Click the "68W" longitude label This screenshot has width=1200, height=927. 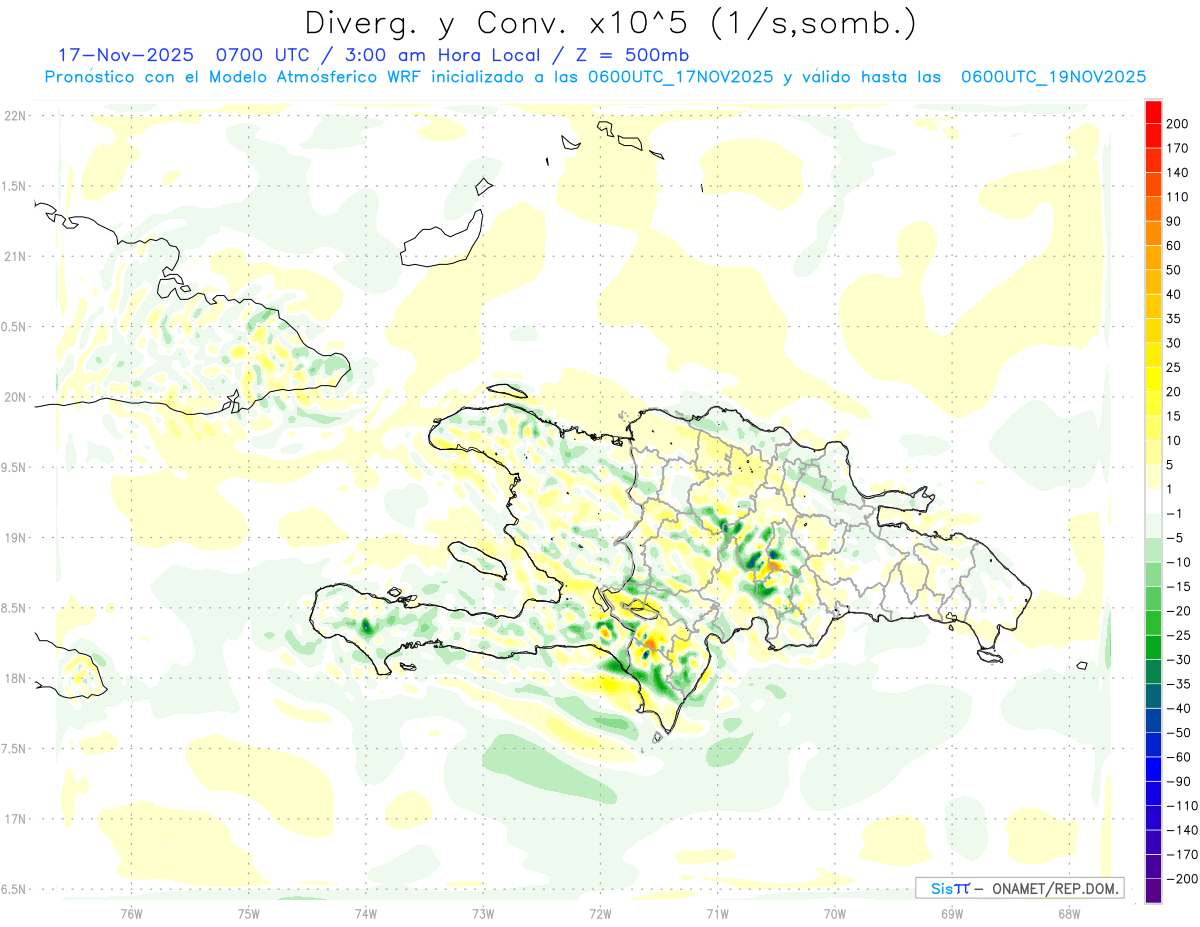tap(1069, 914)
